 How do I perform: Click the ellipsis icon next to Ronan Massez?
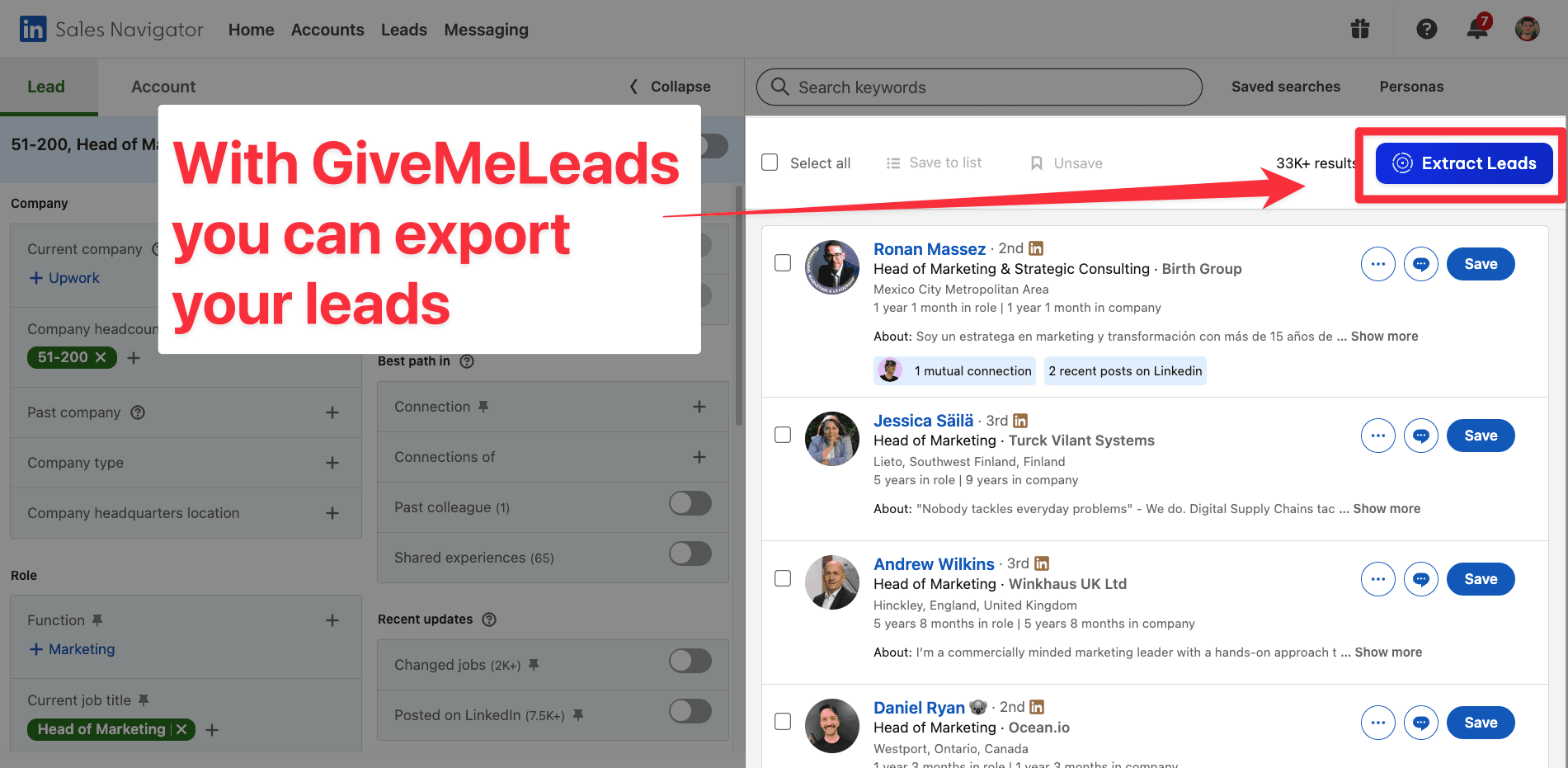1377,264
